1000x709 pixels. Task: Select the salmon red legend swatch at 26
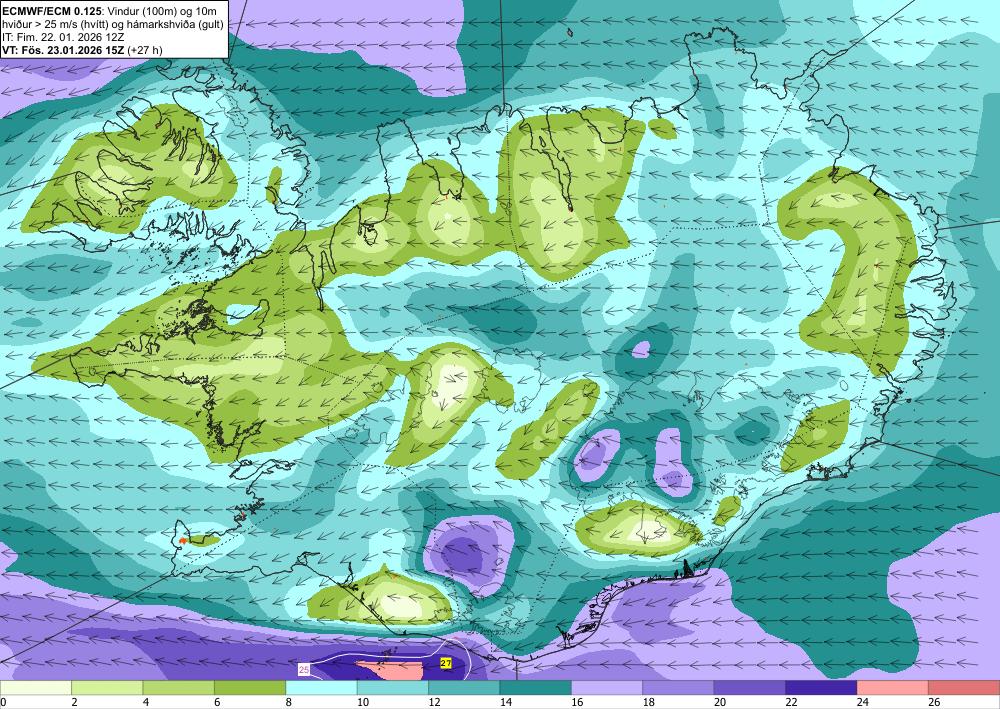click(x=964, y=688)
